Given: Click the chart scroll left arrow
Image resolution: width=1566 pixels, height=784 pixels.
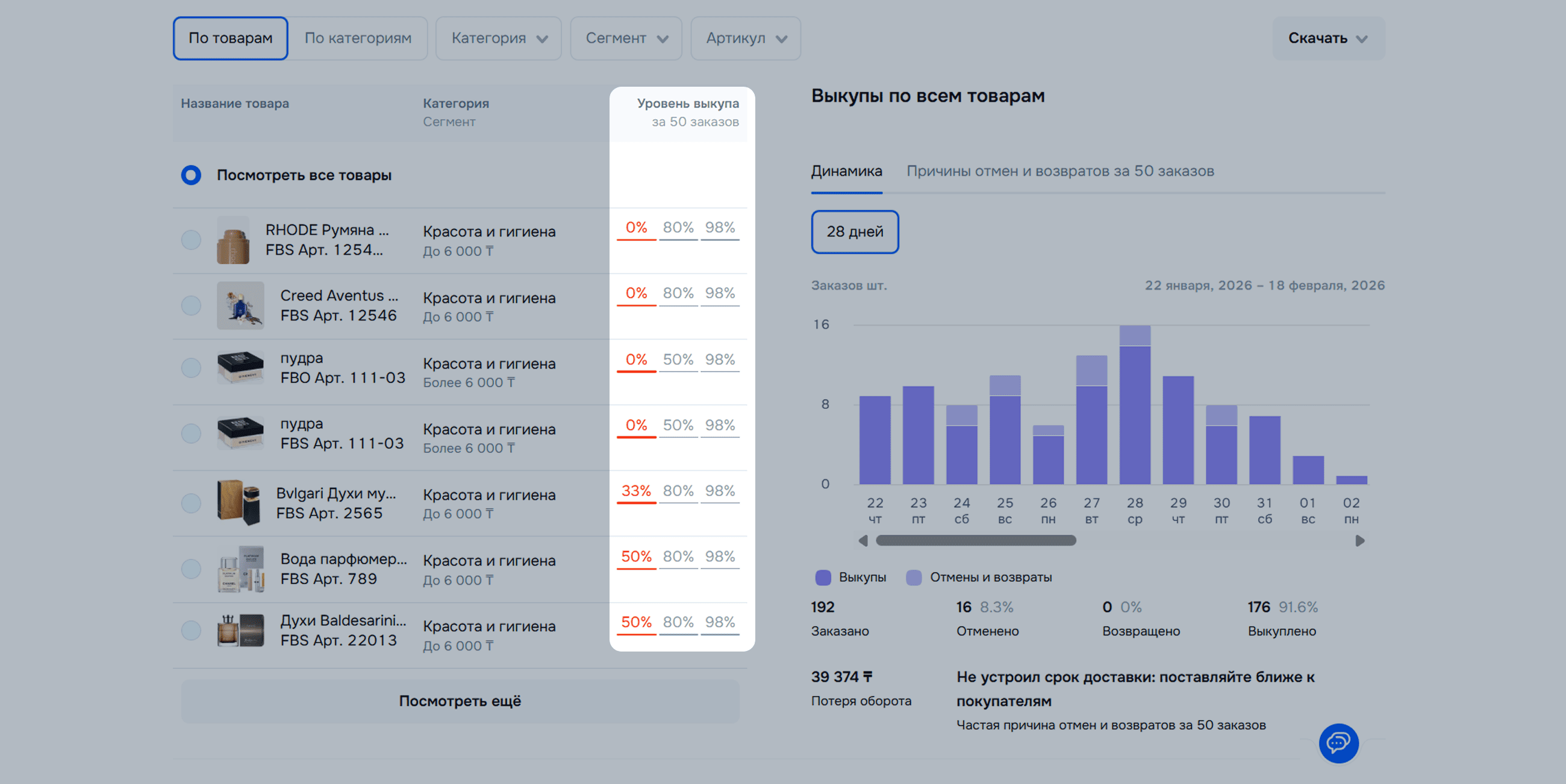Looking at the screenshot, I should [863, 540].
